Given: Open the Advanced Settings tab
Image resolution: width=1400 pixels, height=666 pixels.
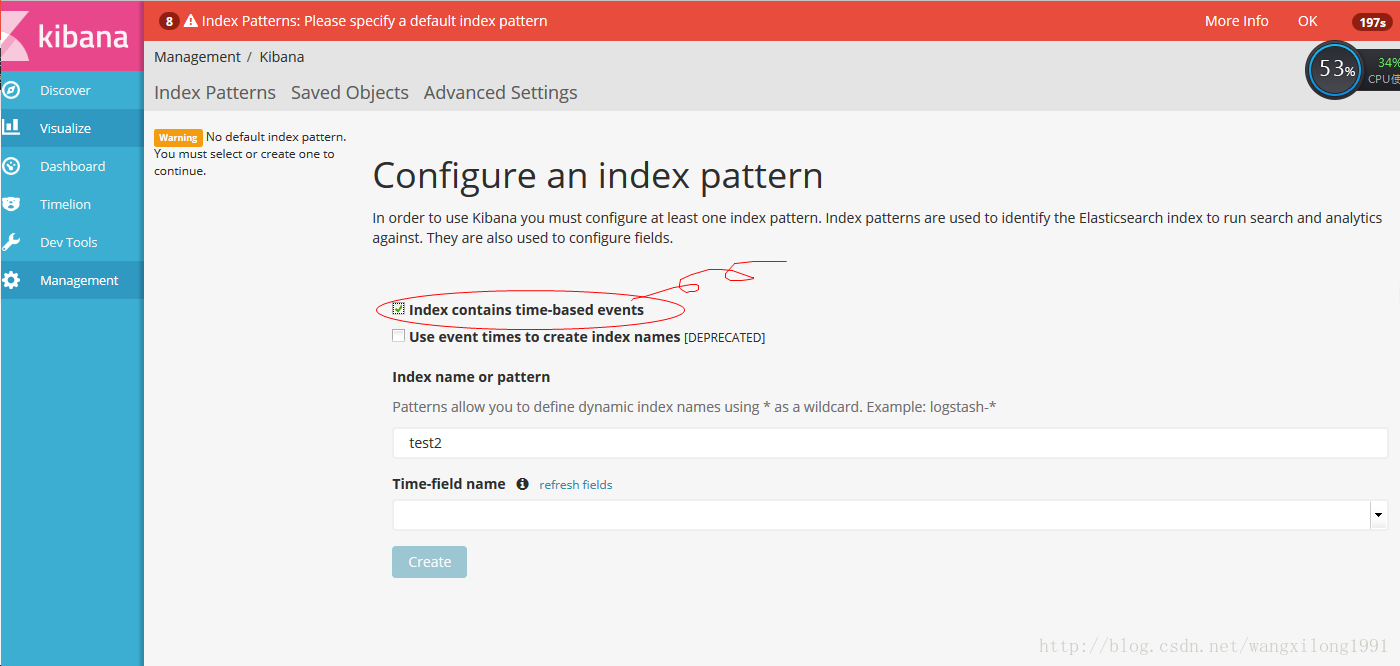Looking at the screenshot, I should click(x=501, y=92).
